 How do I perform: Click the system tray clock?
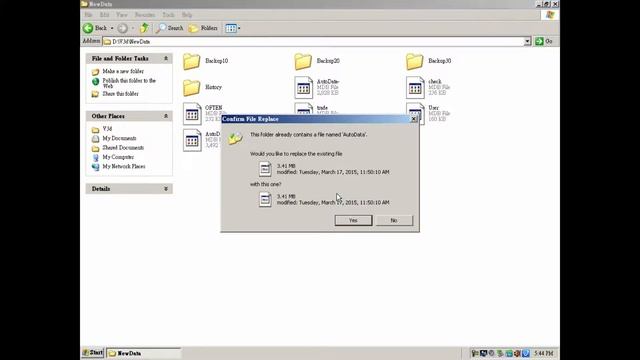point(544,353)
